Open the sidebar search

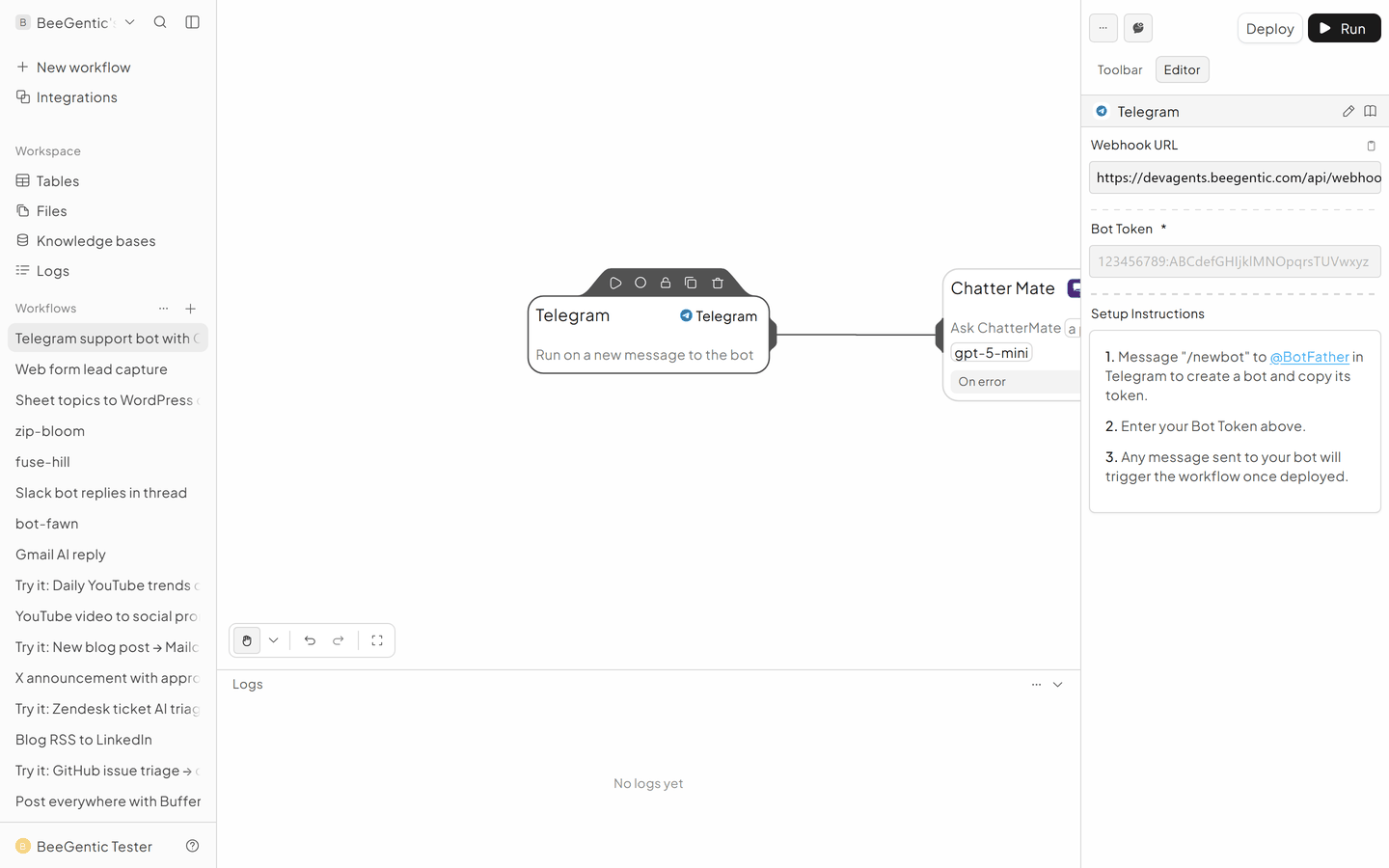160,22
